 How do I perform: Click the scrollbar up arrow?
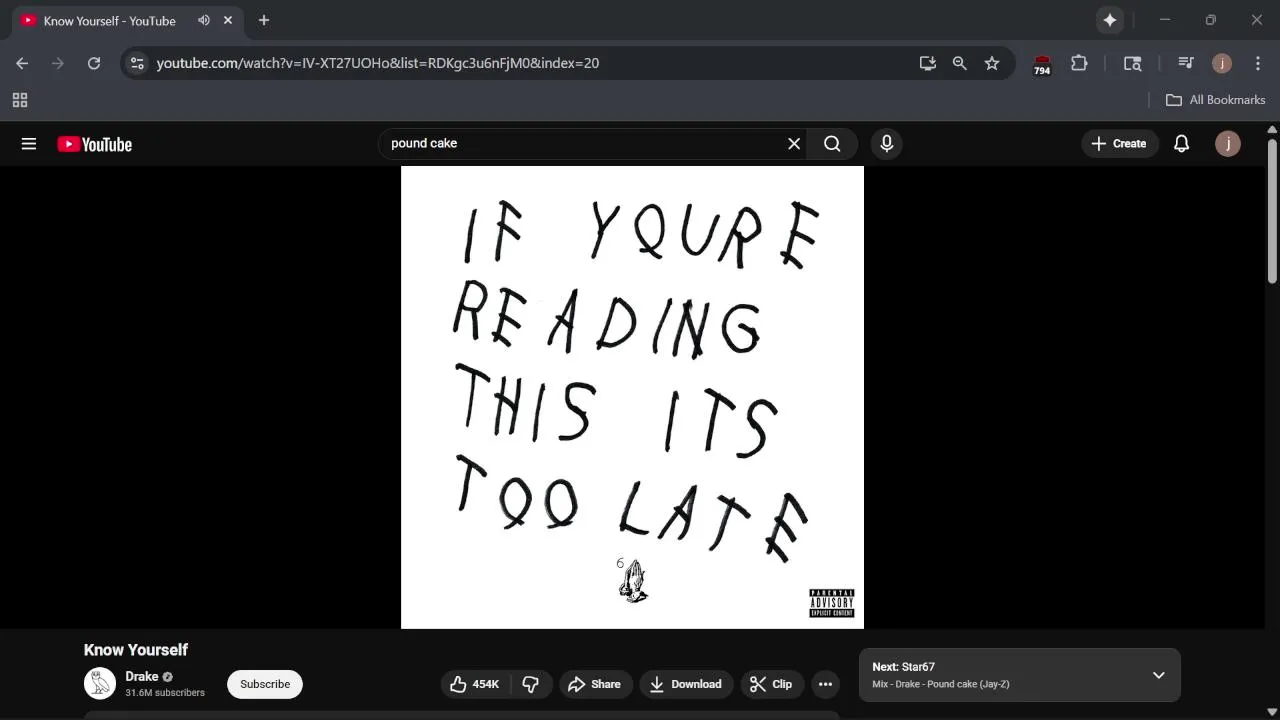[1272, 129]
